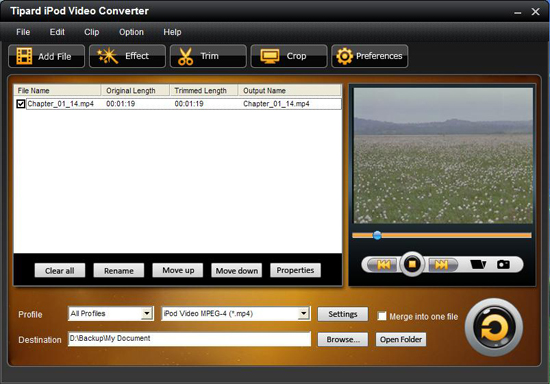Click the Original Length column header
This screenshot has height=384, width=550.
(135, 90)
